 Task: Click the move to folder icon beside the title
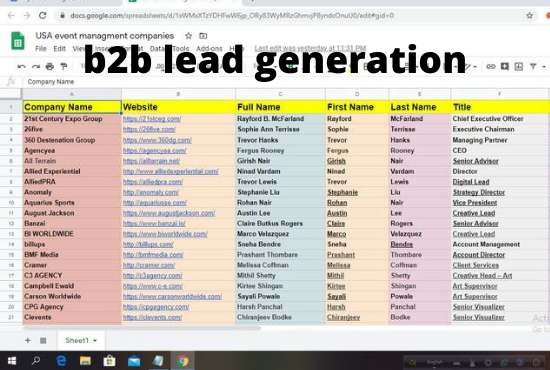click(x=203, y=36)
